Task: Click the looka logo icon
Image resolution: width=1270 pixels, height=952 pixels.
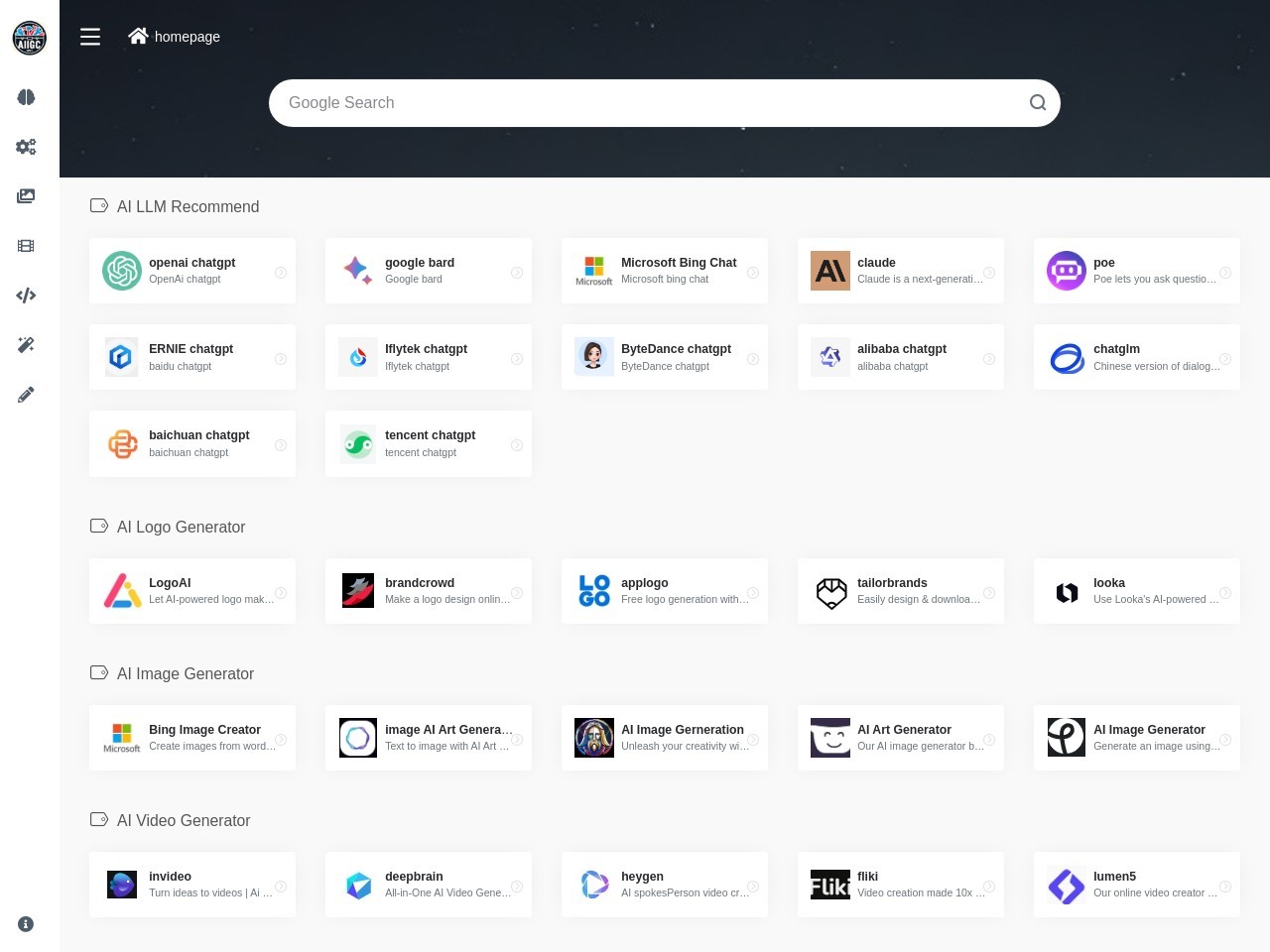Action: (1067, 591)
